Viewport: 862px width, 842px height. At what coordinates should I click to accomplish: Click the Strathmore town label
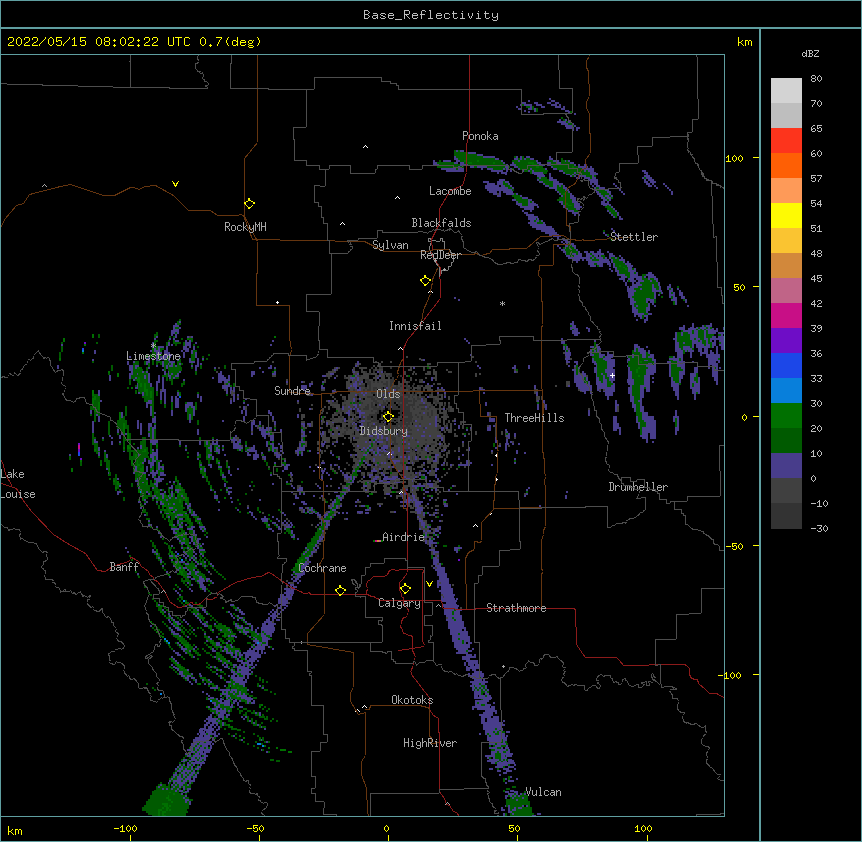[516, 608]
